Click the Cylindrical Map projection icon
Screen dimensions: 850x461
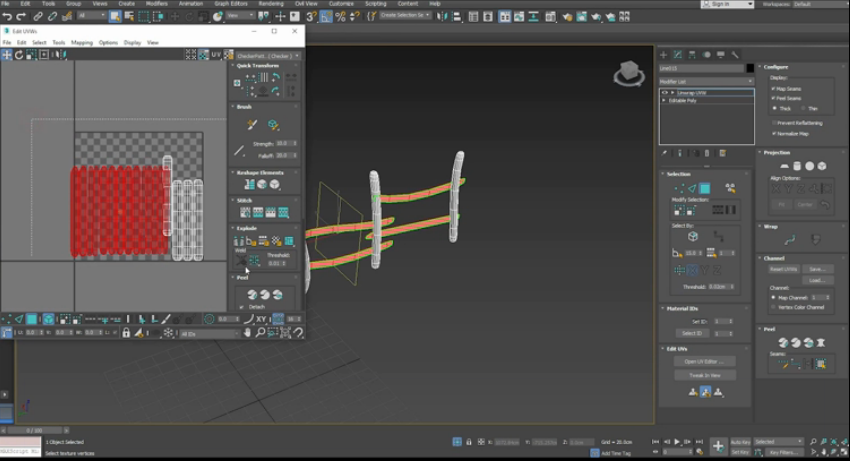pyautogui.click(x=797, y=166)
